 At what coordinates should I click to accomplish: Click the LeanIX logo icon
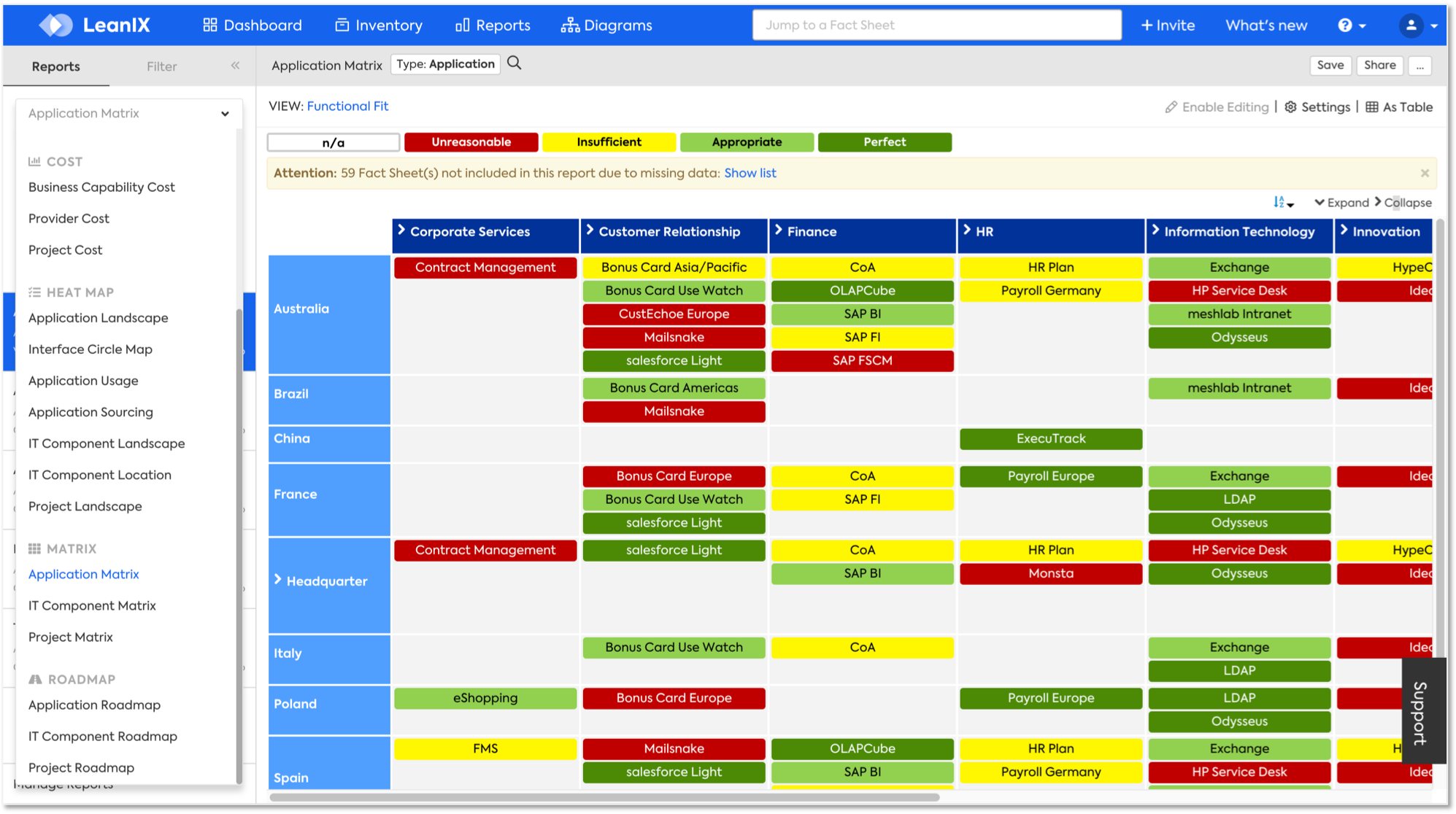click(56, 25)
